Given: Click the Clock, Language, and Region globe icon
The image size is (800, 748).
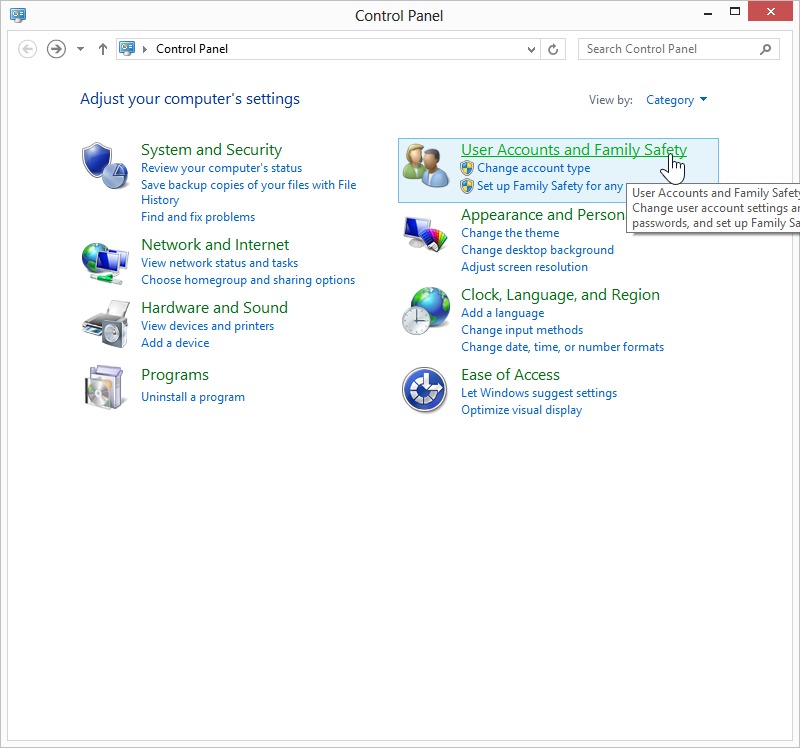Looking at the screenshot, I should [x=426, y=311].
